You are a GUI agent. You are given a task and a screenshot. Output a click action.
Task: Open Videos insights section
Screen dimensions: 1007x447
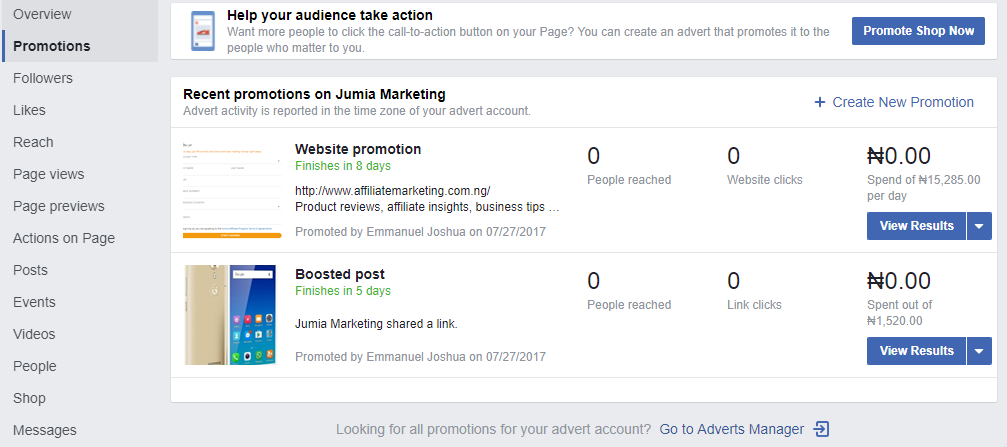(x=34, y=334)
